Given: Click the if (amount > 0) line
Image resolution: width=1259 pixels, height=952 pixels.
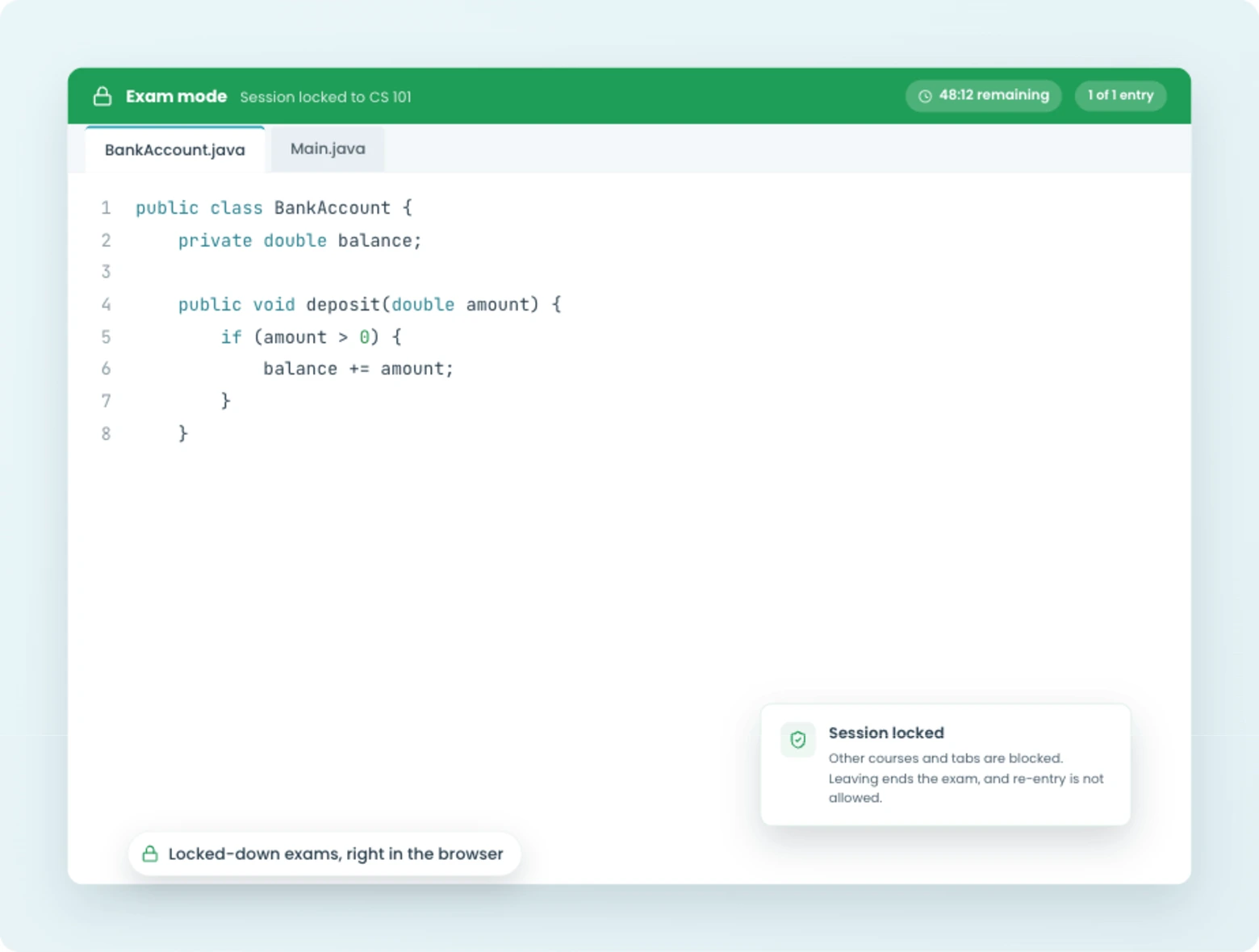Looking at the screenshot, I should pos(311,337).
